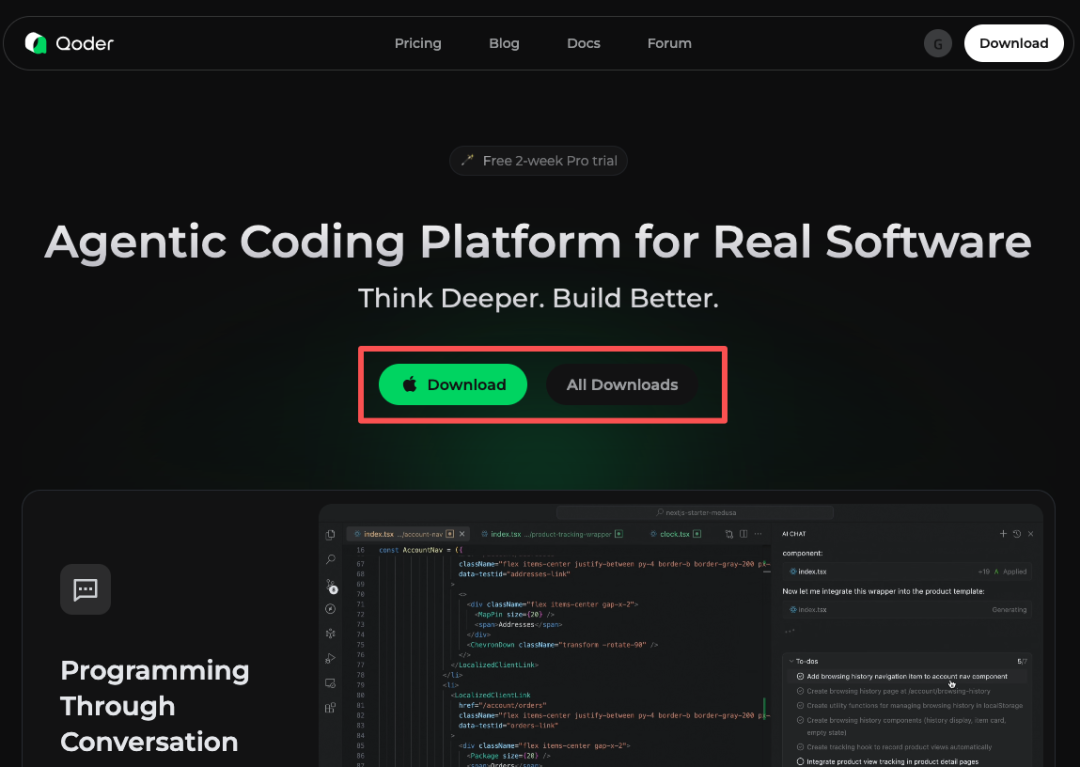
Task: Click the bug-shaped icon in the IDE sidebar
Action: point(331,633)
